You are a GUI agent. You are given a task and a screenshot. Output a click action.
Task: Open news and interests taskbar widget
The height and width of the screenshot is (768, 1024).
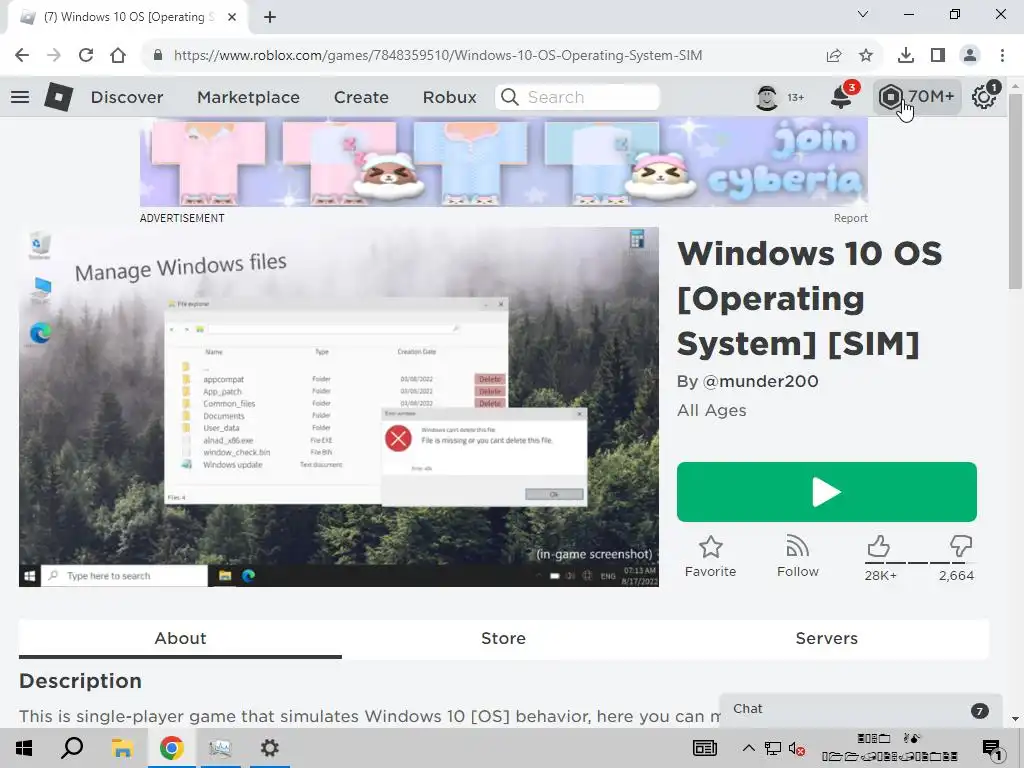[x=705, y=748]
